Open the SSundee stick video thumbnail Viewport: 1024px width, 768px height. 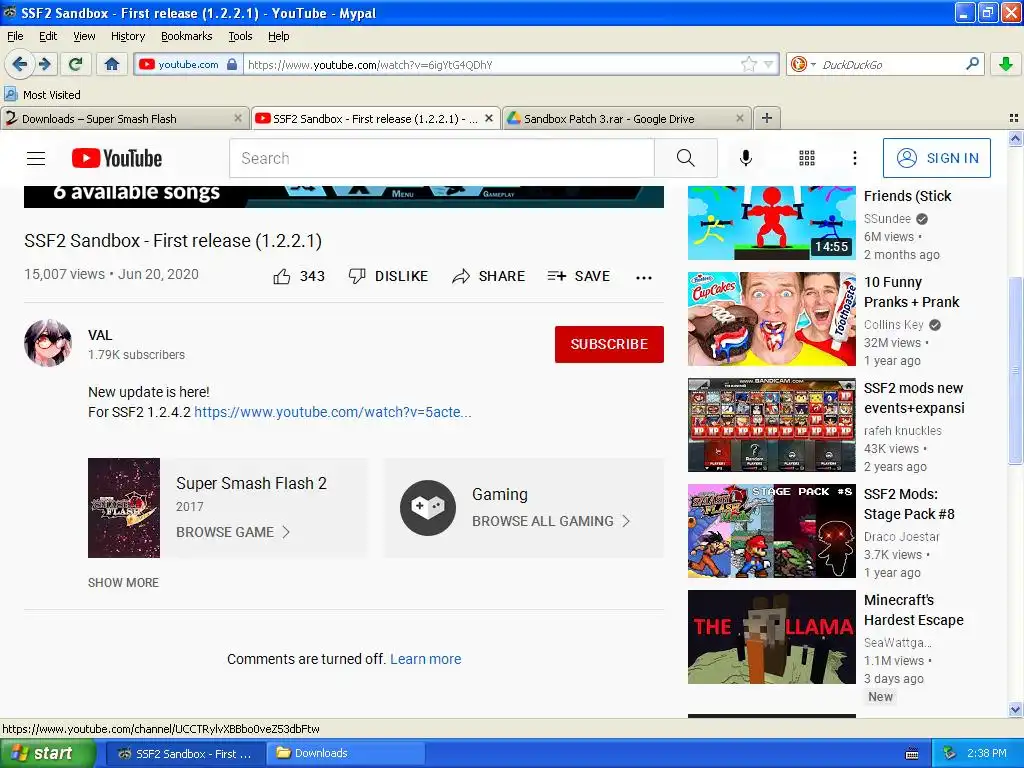(772, 223)
